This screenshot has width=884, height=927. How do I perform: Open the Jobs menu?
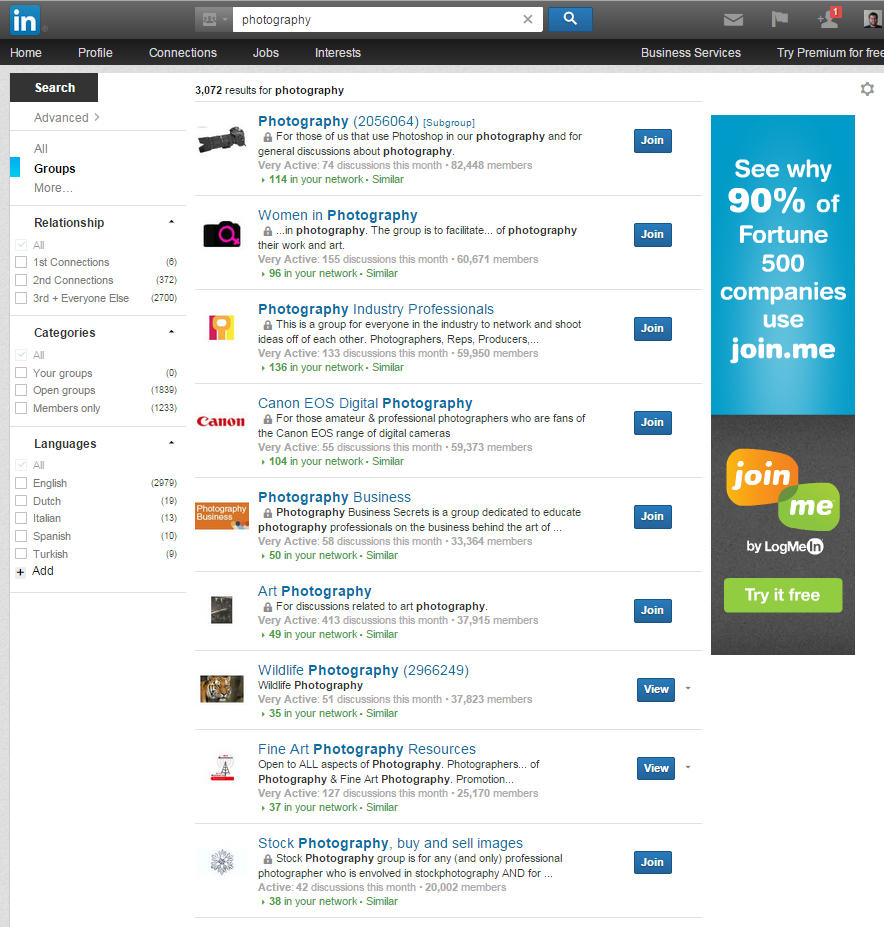pos(265,53)
